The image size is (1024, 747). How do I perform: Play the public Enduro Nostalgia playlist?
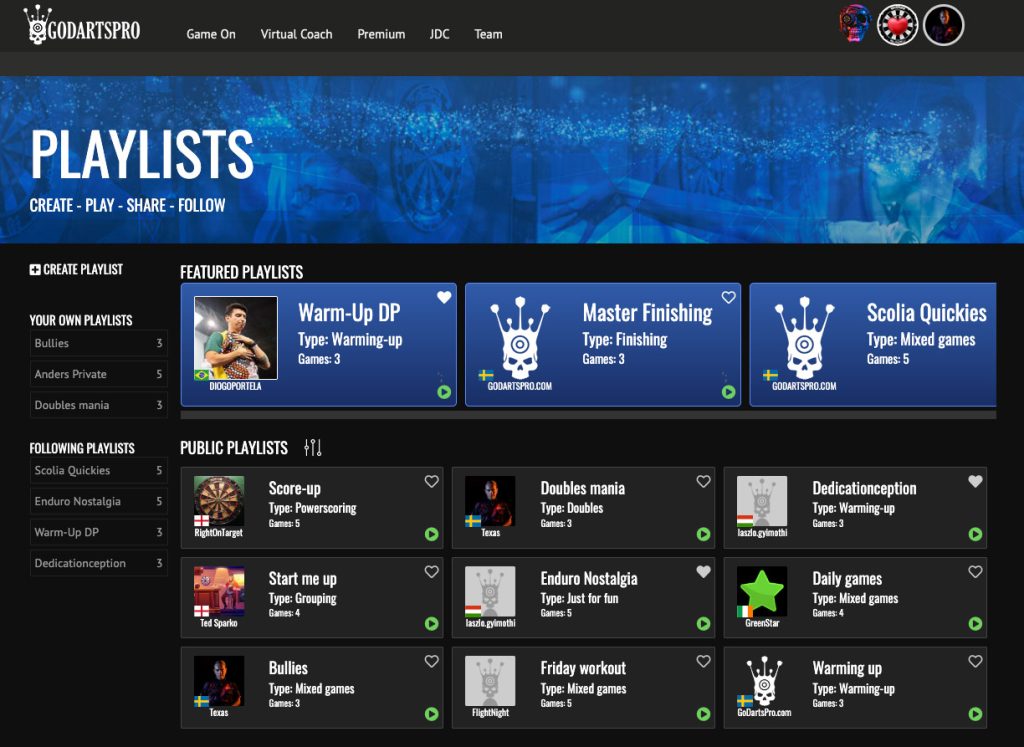pyautogui.click(x=703, y=624)
